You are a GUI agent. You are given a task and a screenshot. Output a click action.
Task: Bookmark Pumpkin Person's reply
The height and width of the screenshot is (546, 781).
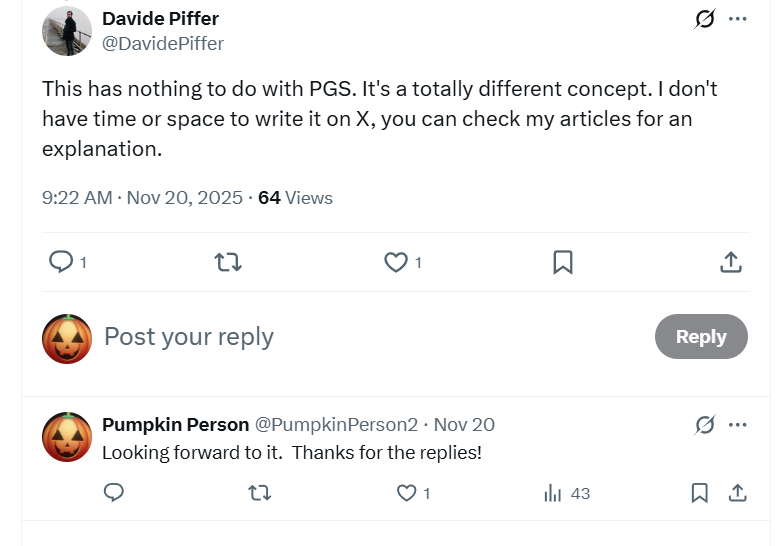pos(700,493)
